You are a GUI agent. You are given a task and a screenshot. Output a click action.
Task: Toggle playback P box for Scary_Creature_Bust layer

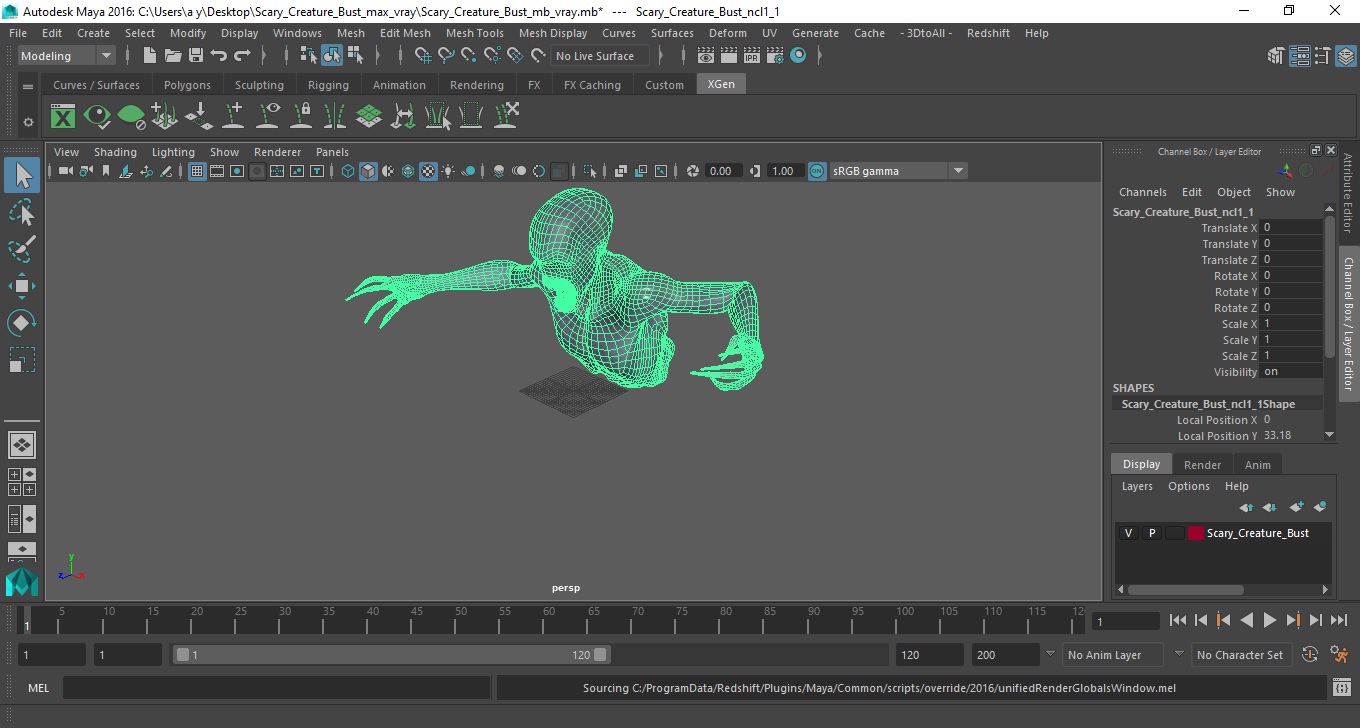point(1152,533)
